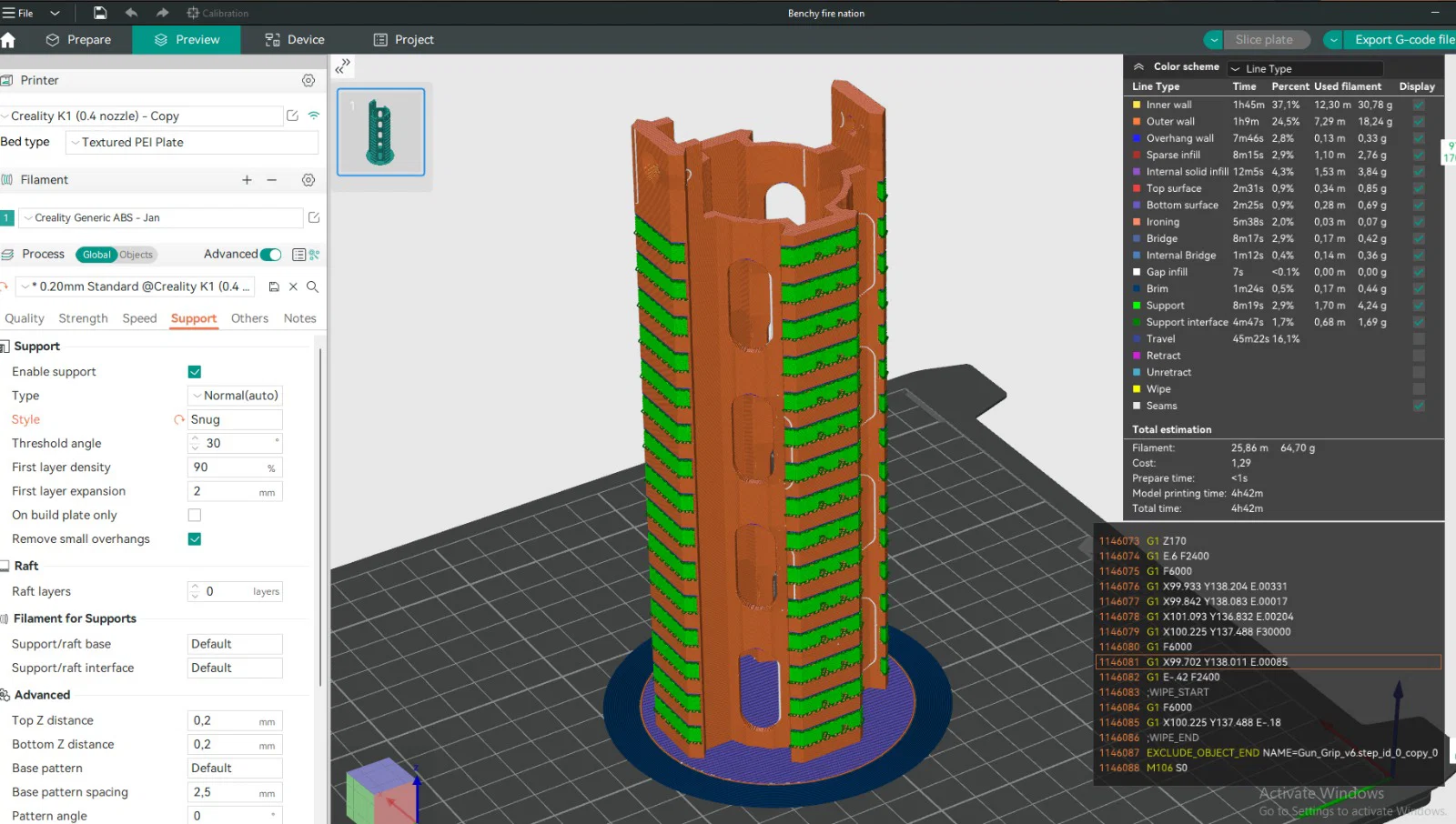Uncheck the Enable support checkbox
1456x824 pixels.
[195, 372]
